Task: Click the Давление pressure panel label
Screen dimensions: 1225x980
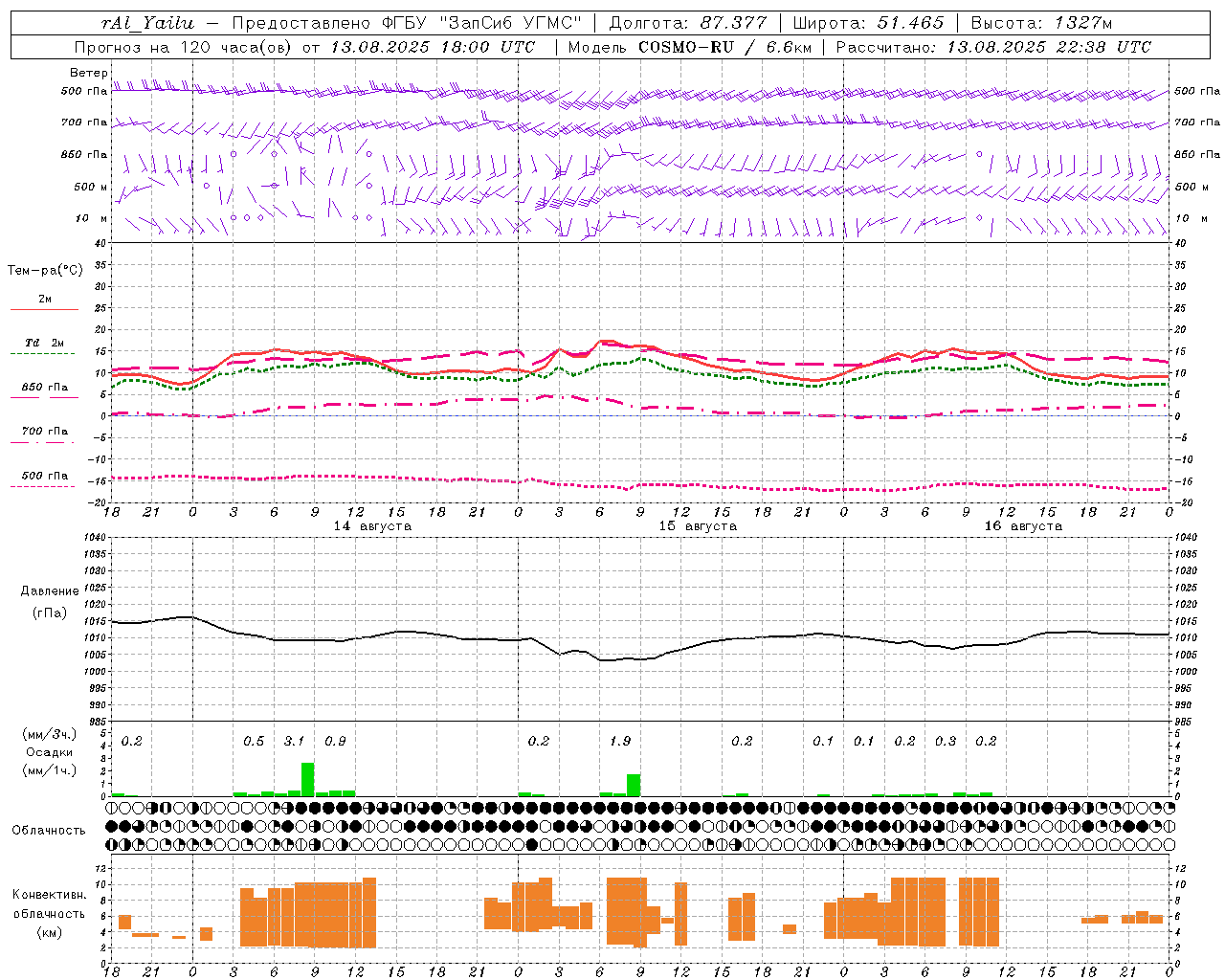Action: point(49,591)
